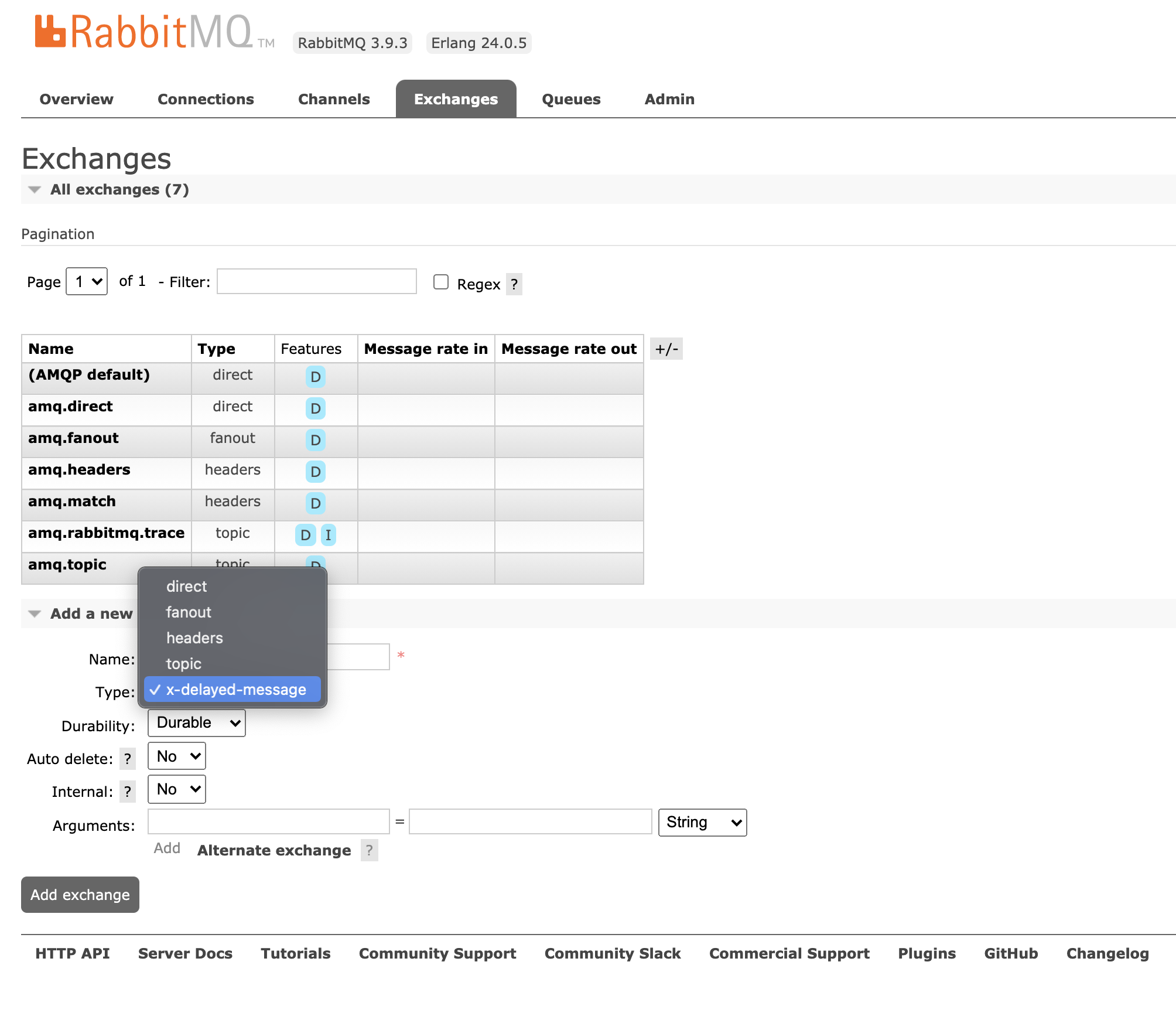
Task: Open the String argument type dropdown
Action: point(702,823)
